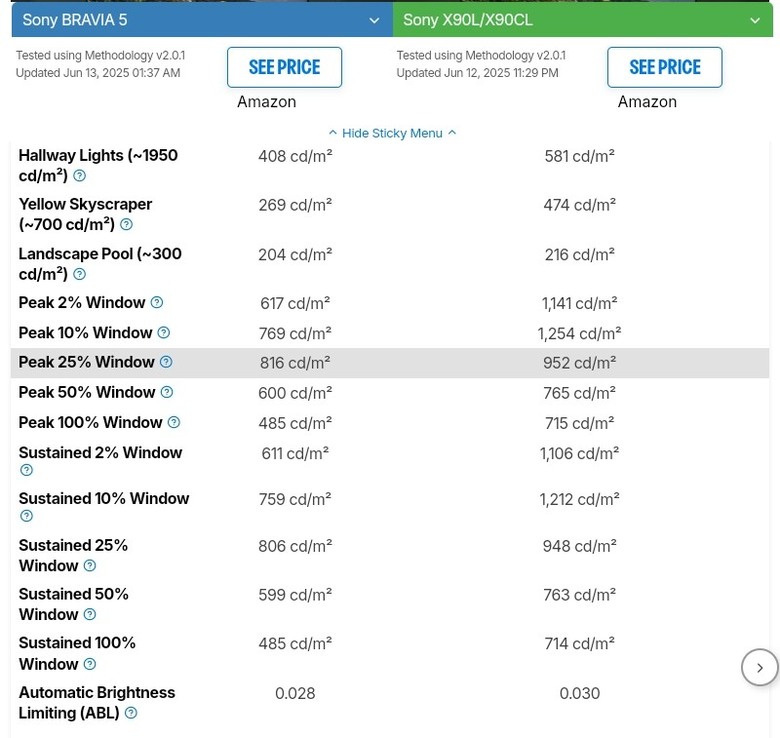Click the 759 cd/m² value
Viewport: 780px width, 738px height.
click(x=295, y=499)
